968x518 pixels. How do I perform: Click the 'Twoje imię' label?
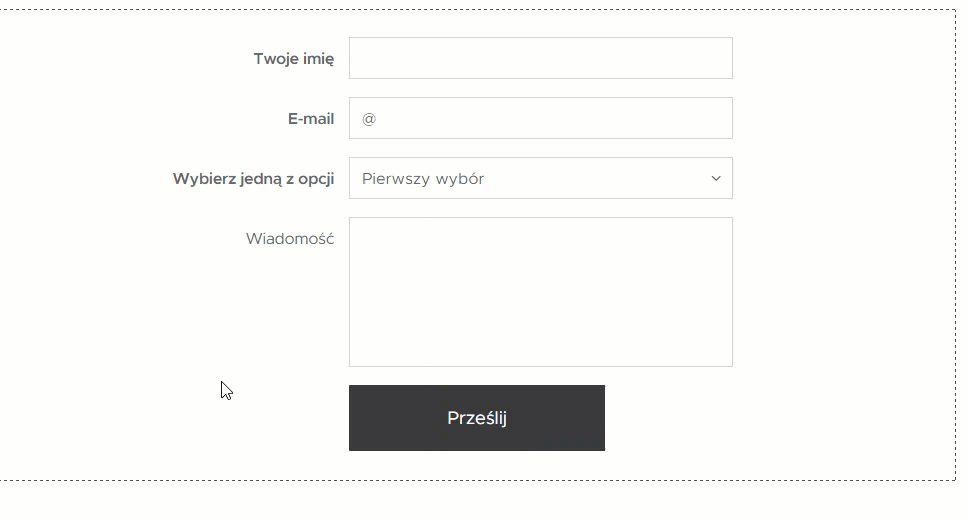click(x=294, y=59)
